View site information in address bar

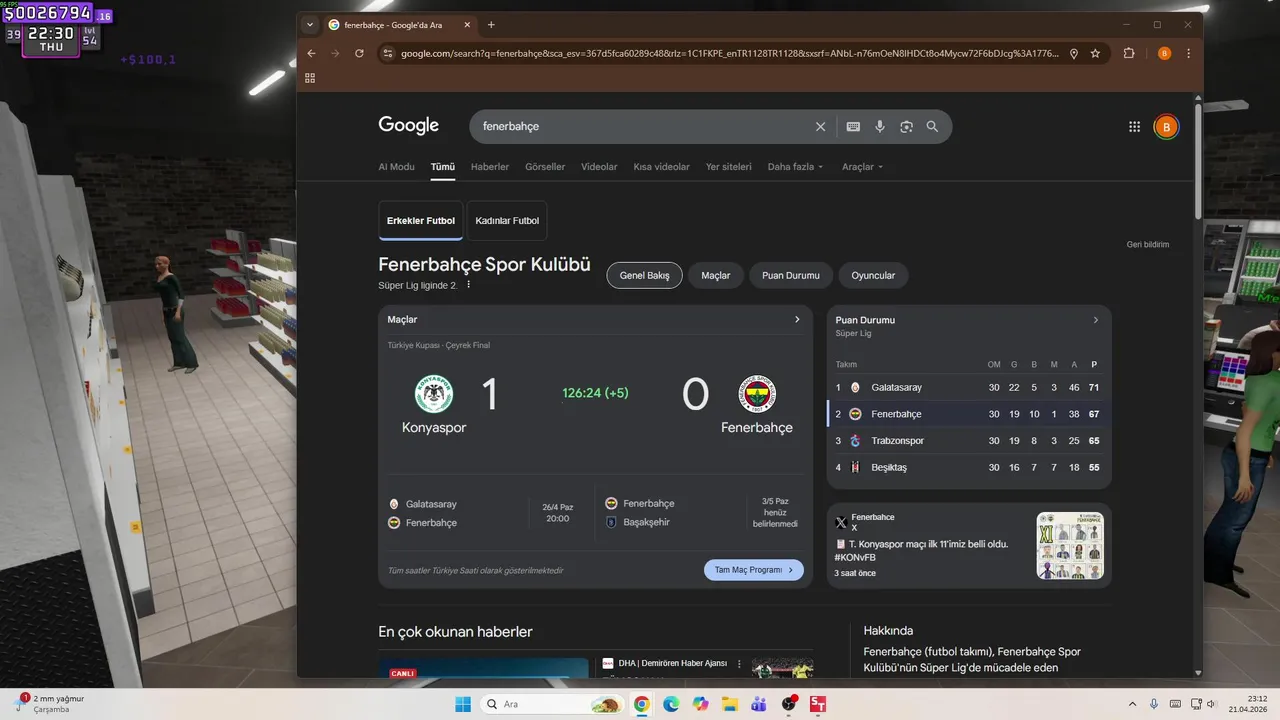pyautogui.click(x=387, y=53)
